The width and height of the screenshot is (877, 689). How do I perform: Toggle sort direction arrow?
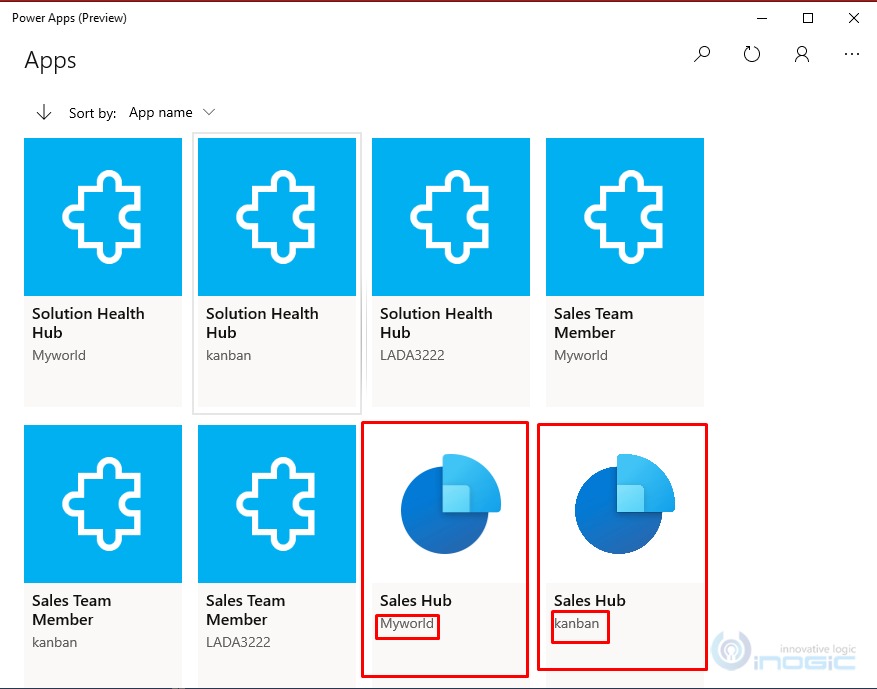tap(43, 112)
